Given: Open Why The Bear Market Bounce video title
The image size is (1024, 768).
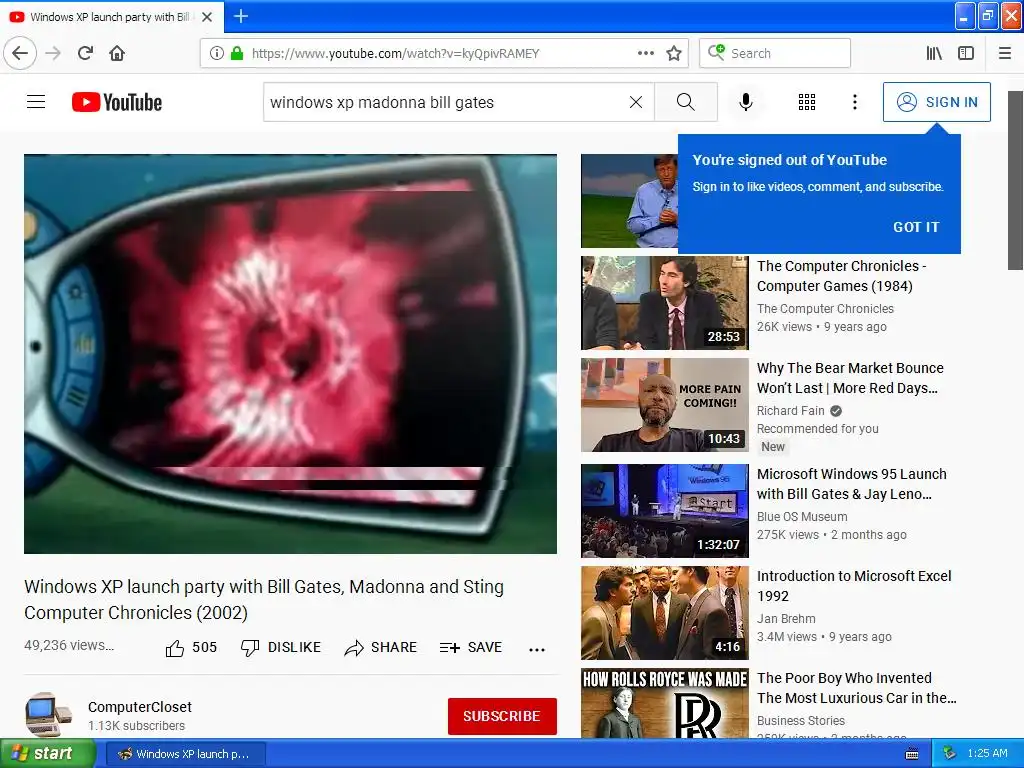Looking at the screenshot, I should pos(850,377).
